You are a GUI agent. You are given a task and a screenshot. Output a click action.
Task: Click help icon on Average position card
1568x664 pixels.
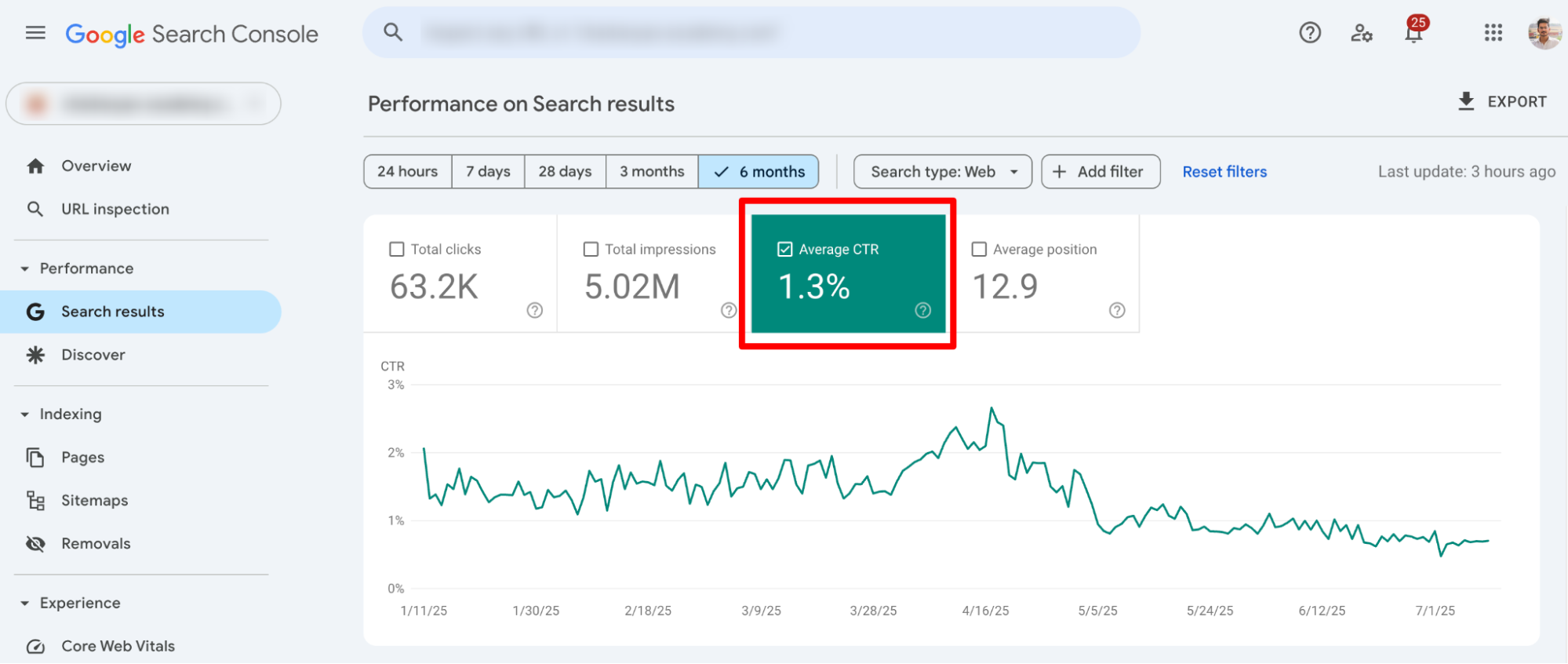tap(1117, 310)
